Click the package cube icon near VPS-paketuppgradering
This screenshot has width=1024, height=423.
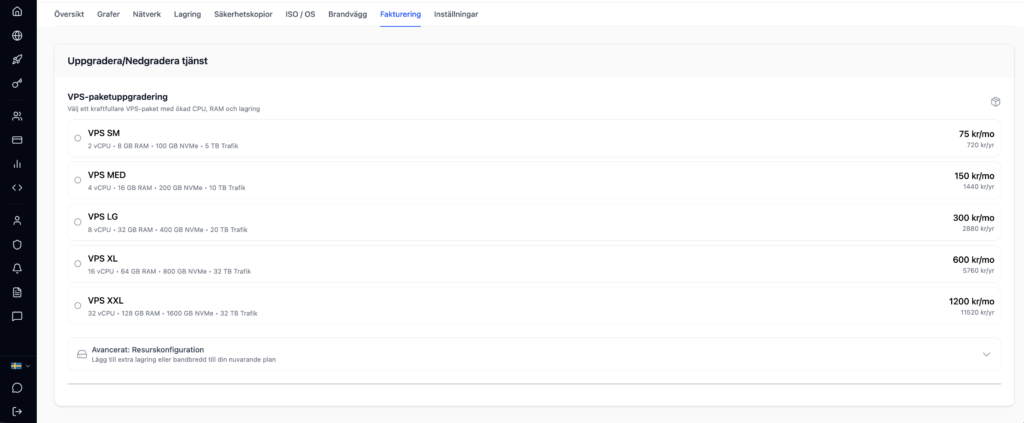[995, 102]
